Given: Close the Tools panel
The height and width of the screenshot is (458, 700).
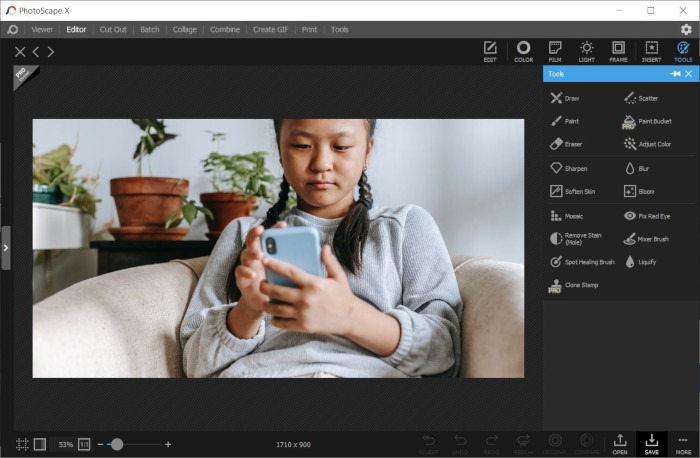Looking at the screenshot, I should (x=688, y=74).
